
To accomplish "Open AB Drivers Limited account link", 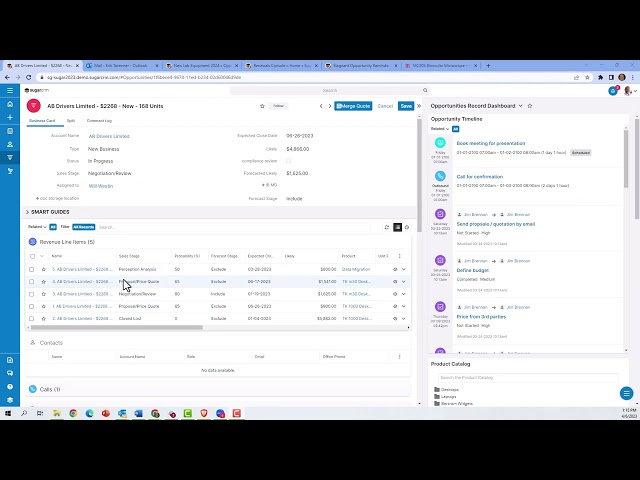I will pos(109,136).
